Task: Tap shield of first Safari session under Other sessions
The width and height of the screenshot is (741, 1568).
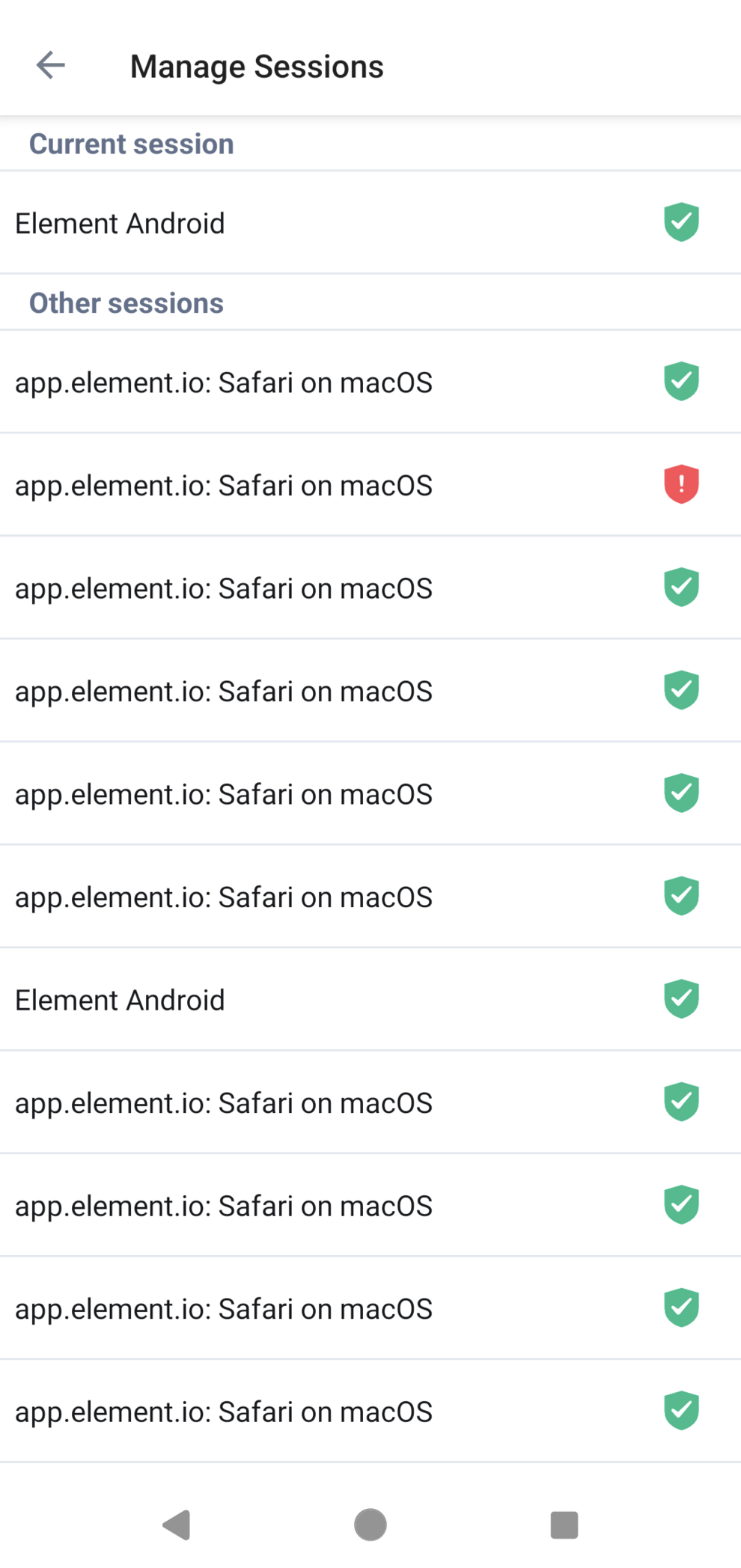Action: 681,382
